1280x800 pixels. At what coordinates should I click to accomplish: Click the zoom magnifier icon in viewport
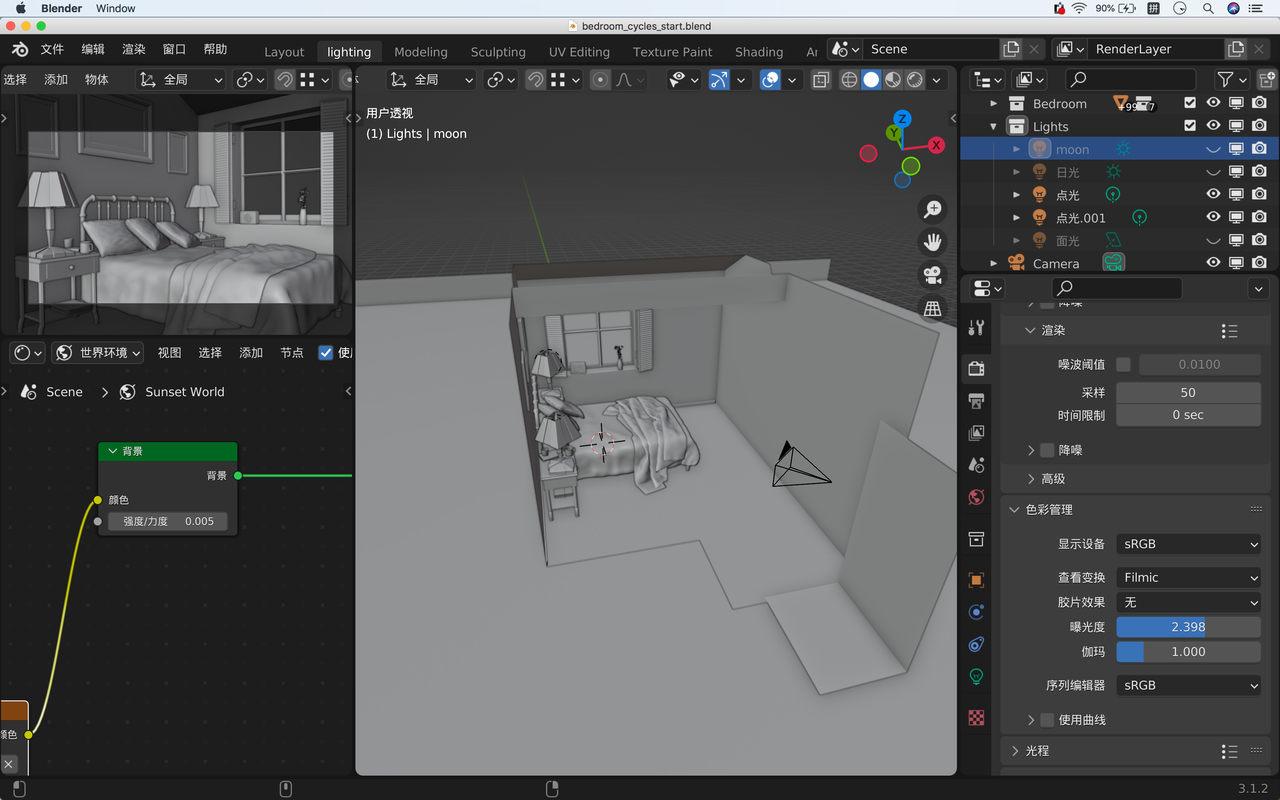(x=932, y=209)
